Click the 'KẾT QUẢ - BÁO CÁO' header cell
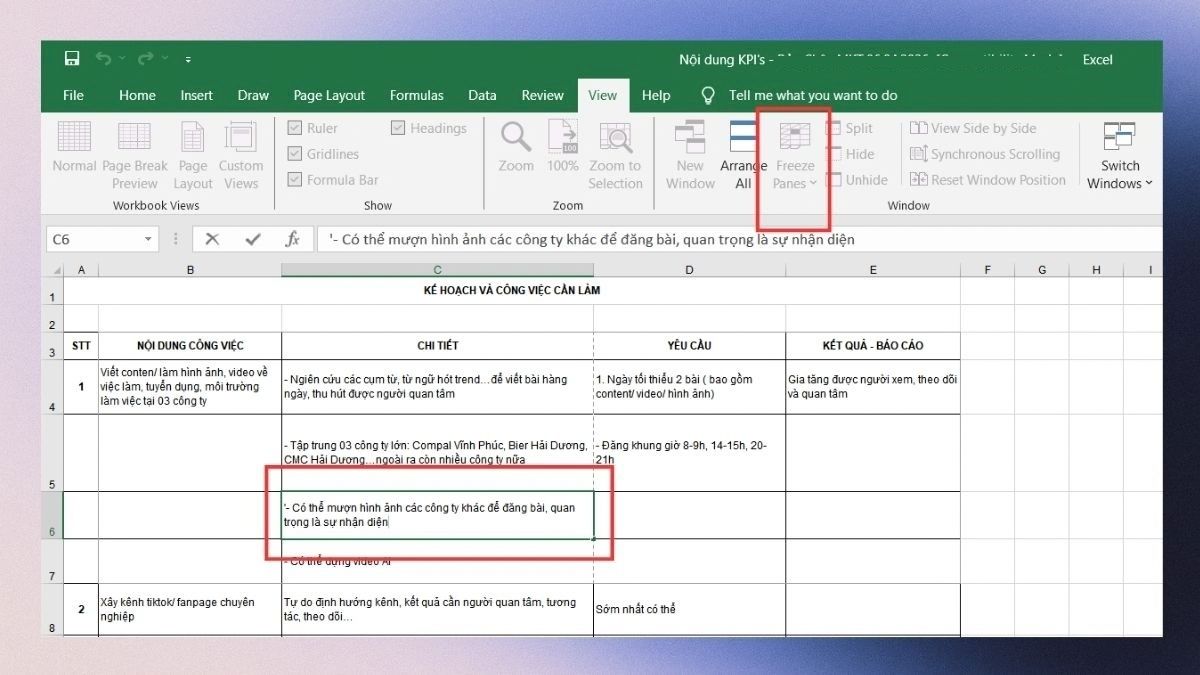 pos(873,346)
